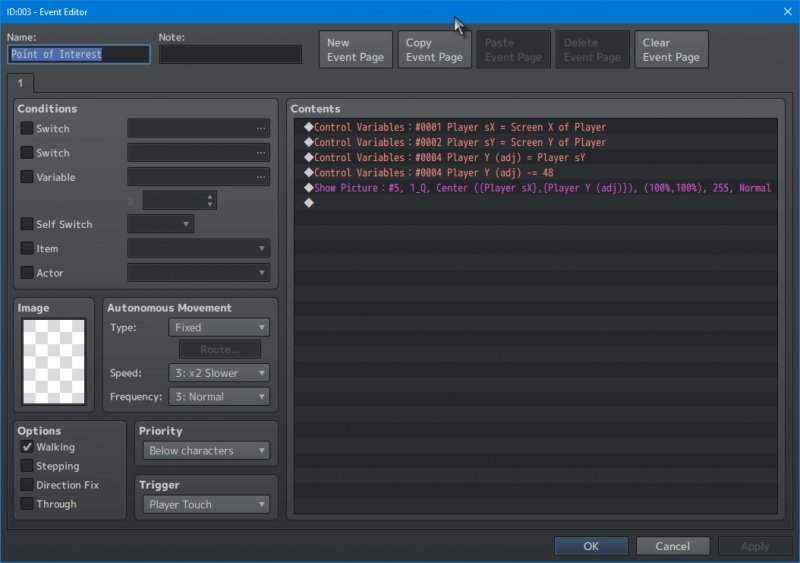
Task: Enable the Variable condition checkbox
Action: click(x=27, y=177)
